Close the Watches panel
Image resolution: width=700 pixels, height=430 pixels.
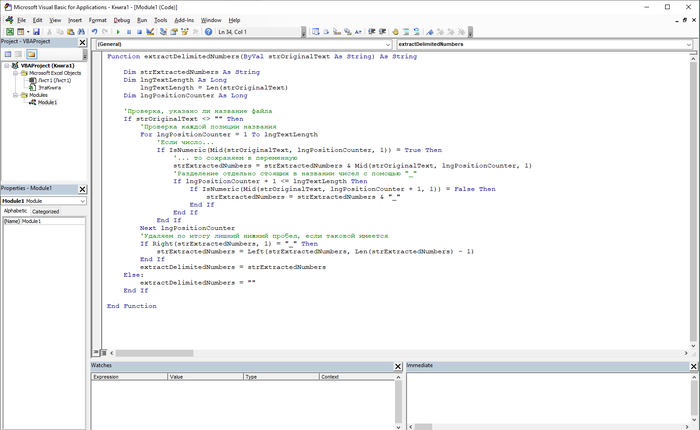click(x=397, y=366)
